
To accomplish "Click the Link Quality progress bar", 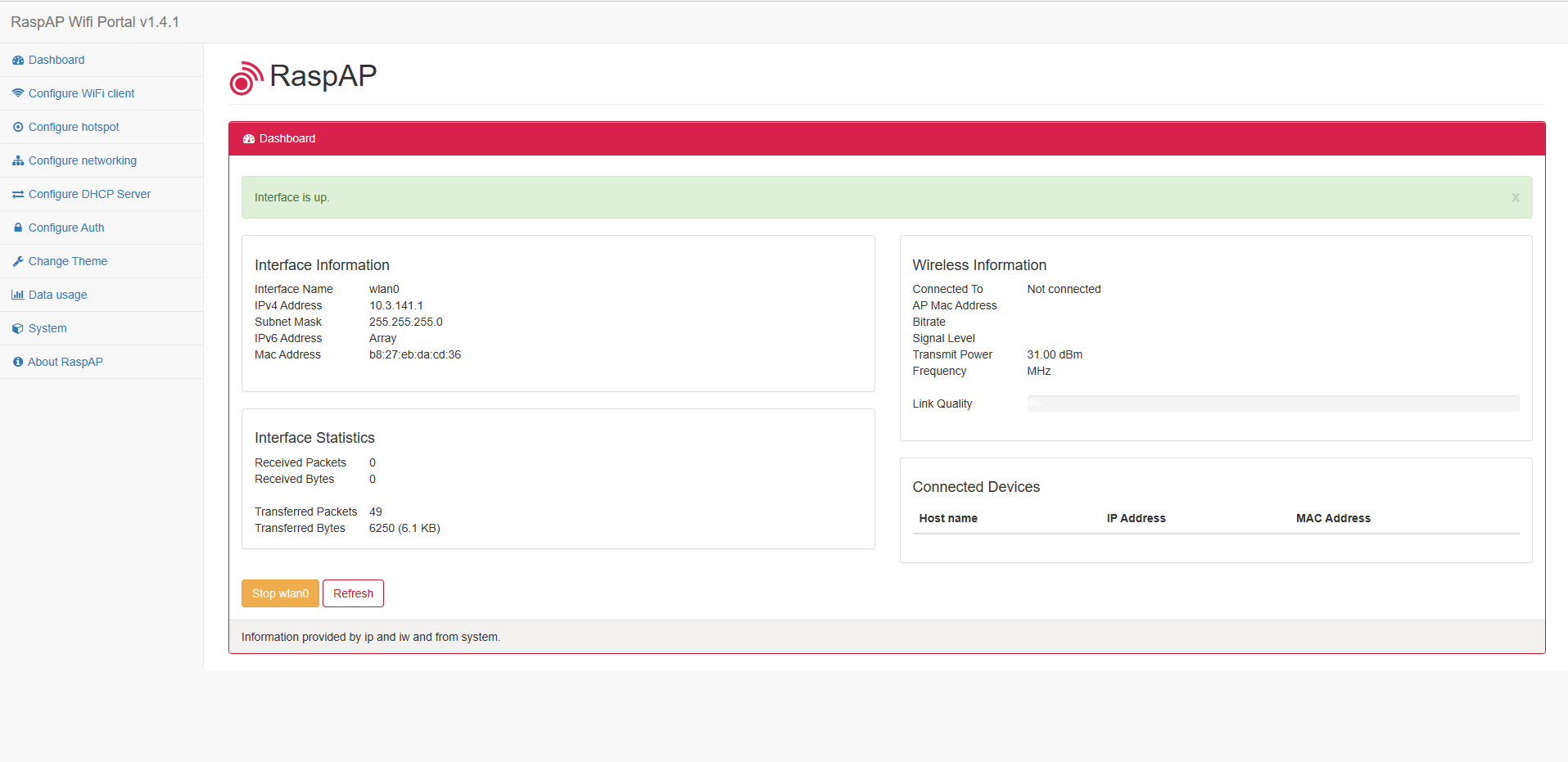I will [x=1273, y=404].
